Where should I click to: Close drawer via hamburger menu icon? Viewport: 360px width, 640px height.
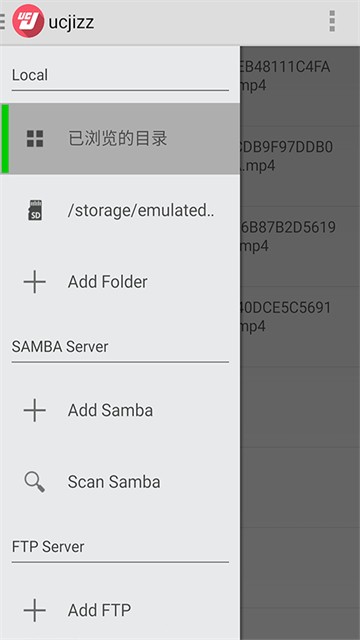click(x=2, y=21)
